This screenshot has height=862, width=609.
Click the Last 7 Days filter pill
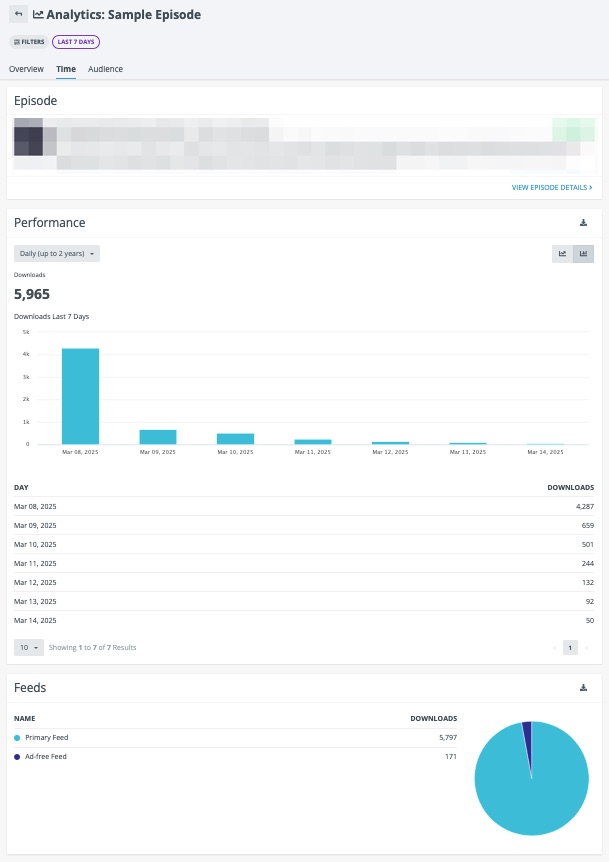(x=76, y=42)
